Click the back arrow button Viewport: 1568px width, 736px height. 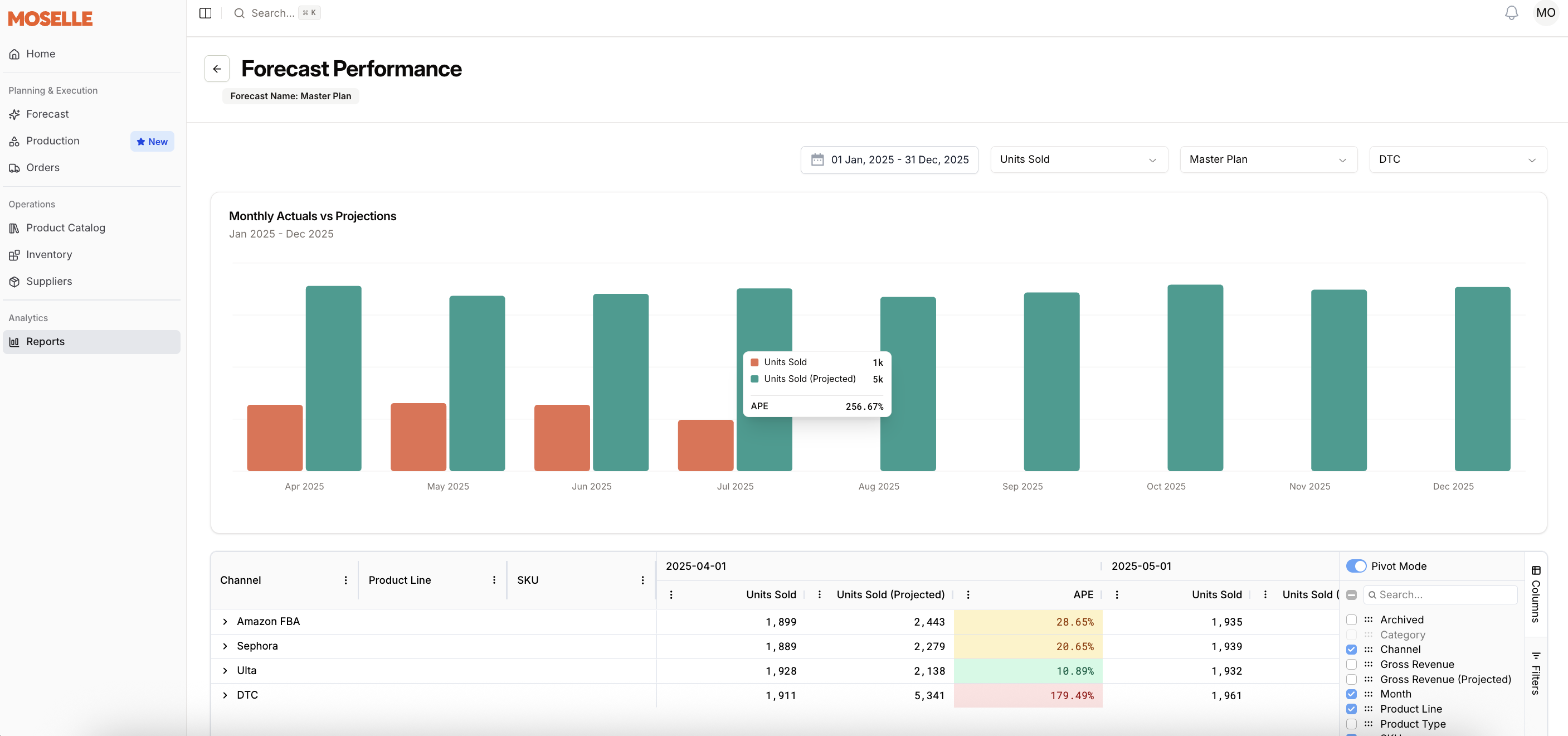click(217, 69)
